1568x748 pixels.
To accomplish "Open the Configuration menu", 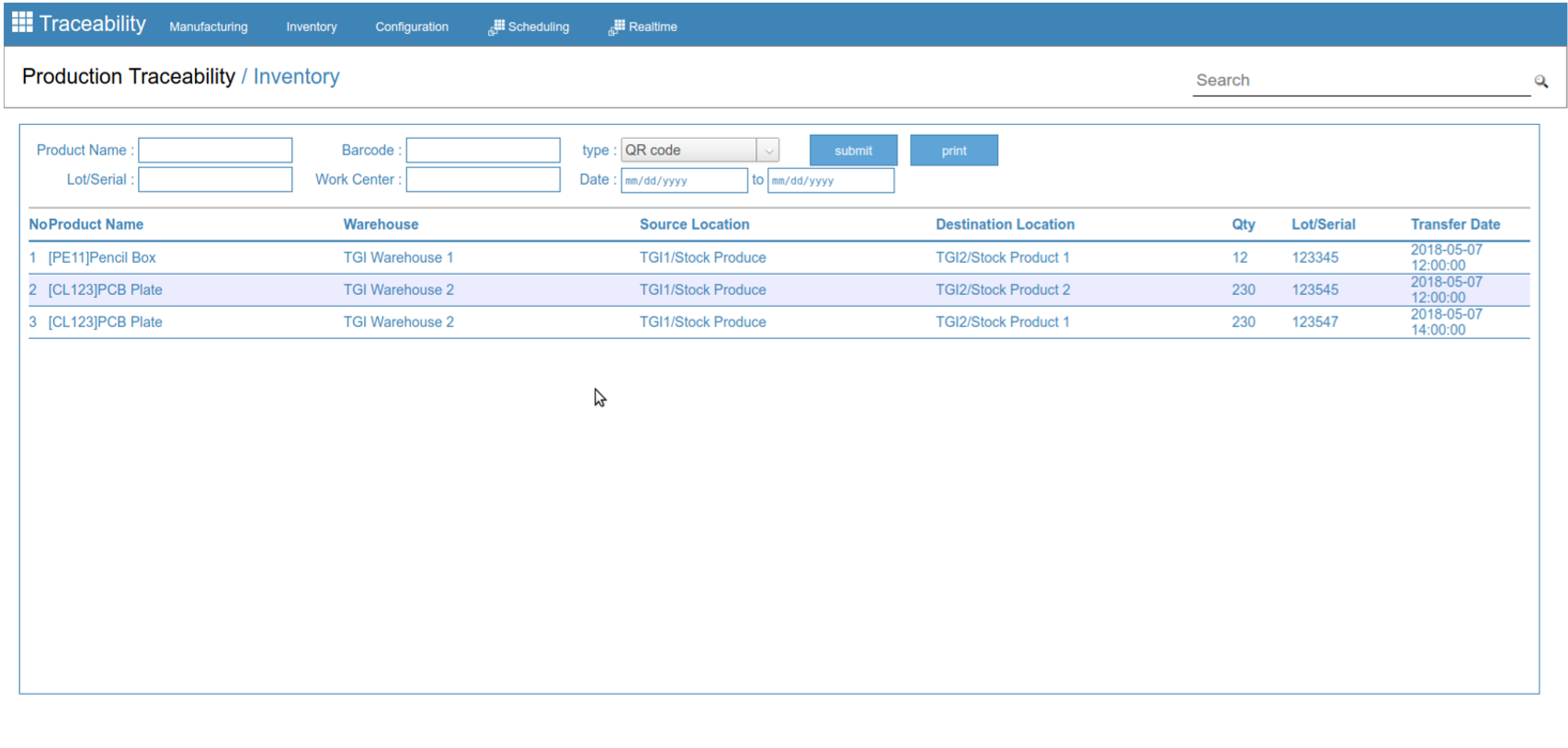I will (x=412, y=28).
